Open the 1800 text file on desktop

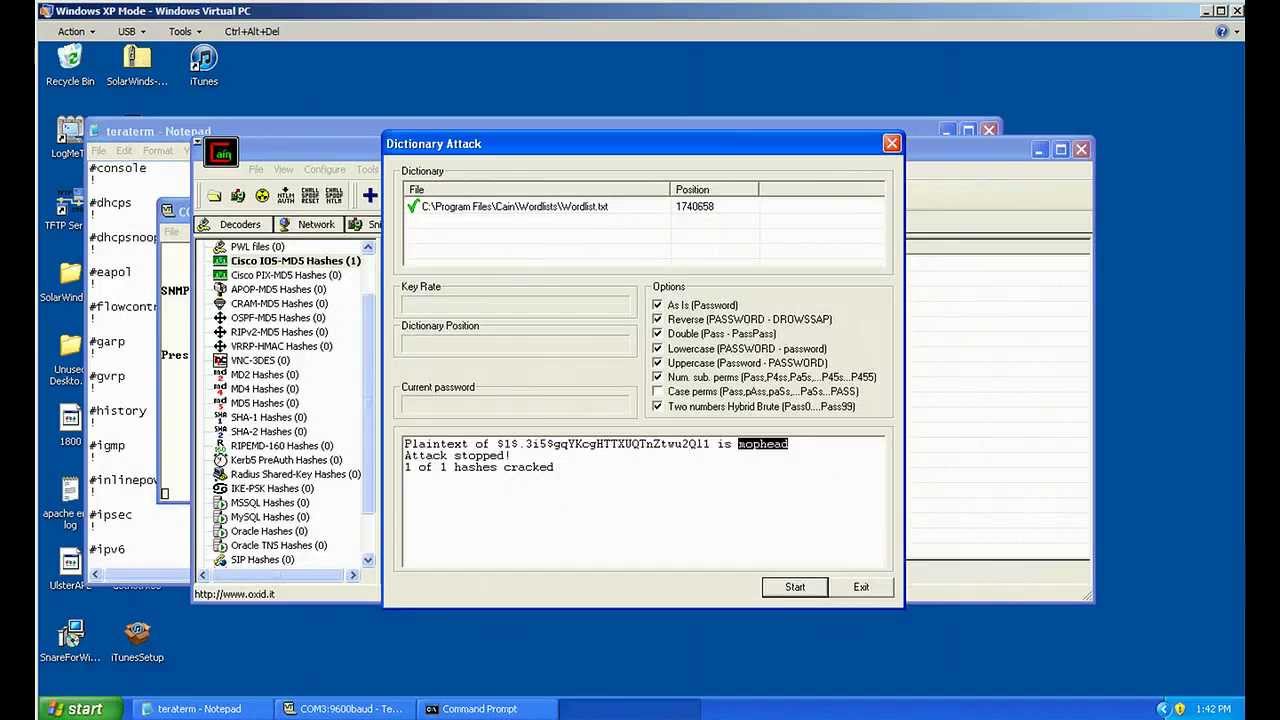tap(70, 425)
